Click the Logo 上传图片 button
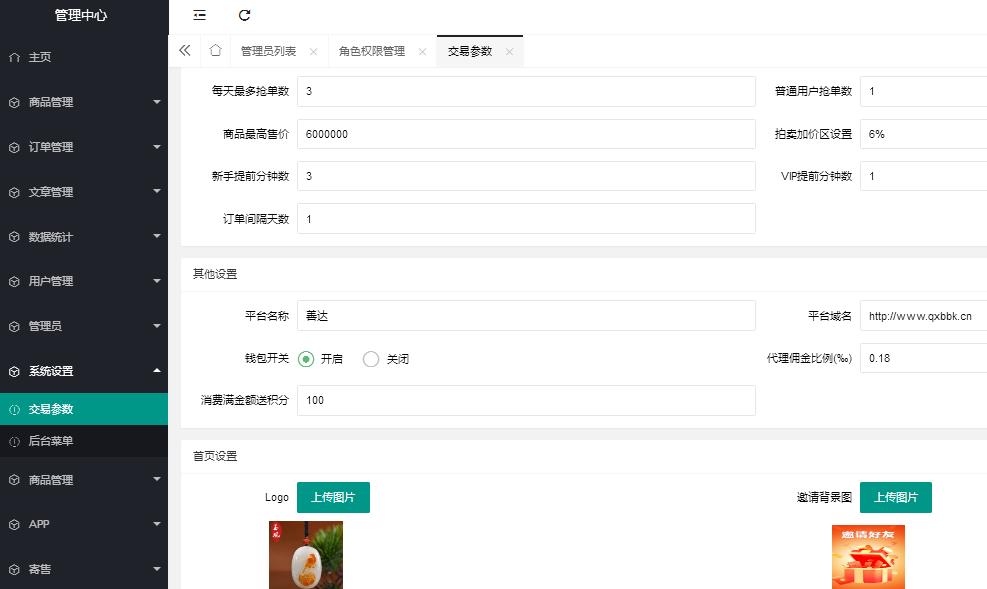 (333, 497)
